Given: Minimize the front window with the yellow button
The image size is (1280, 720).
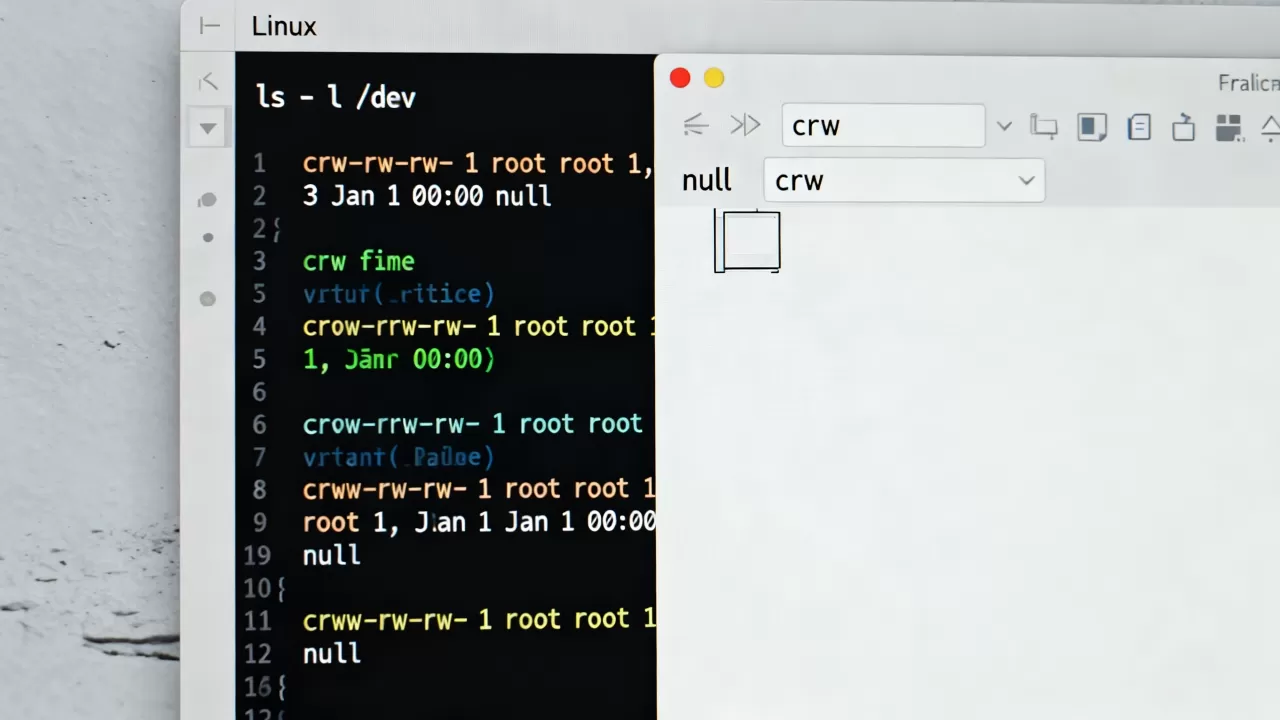Looking at the screenshot, I should [714, 78].
